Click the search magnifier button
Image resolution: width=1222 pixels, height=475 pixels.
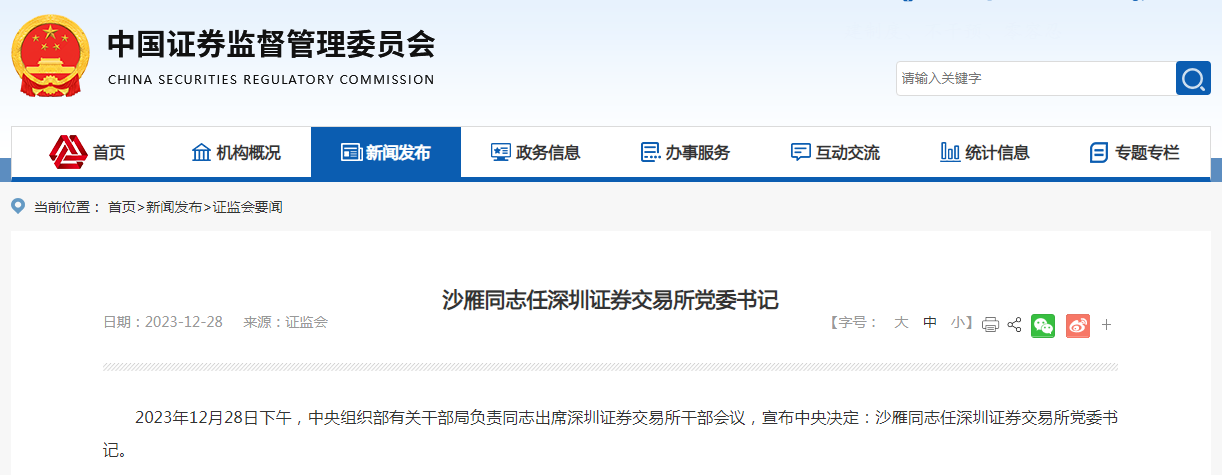pyautogui.click(x=1193, y=78)
